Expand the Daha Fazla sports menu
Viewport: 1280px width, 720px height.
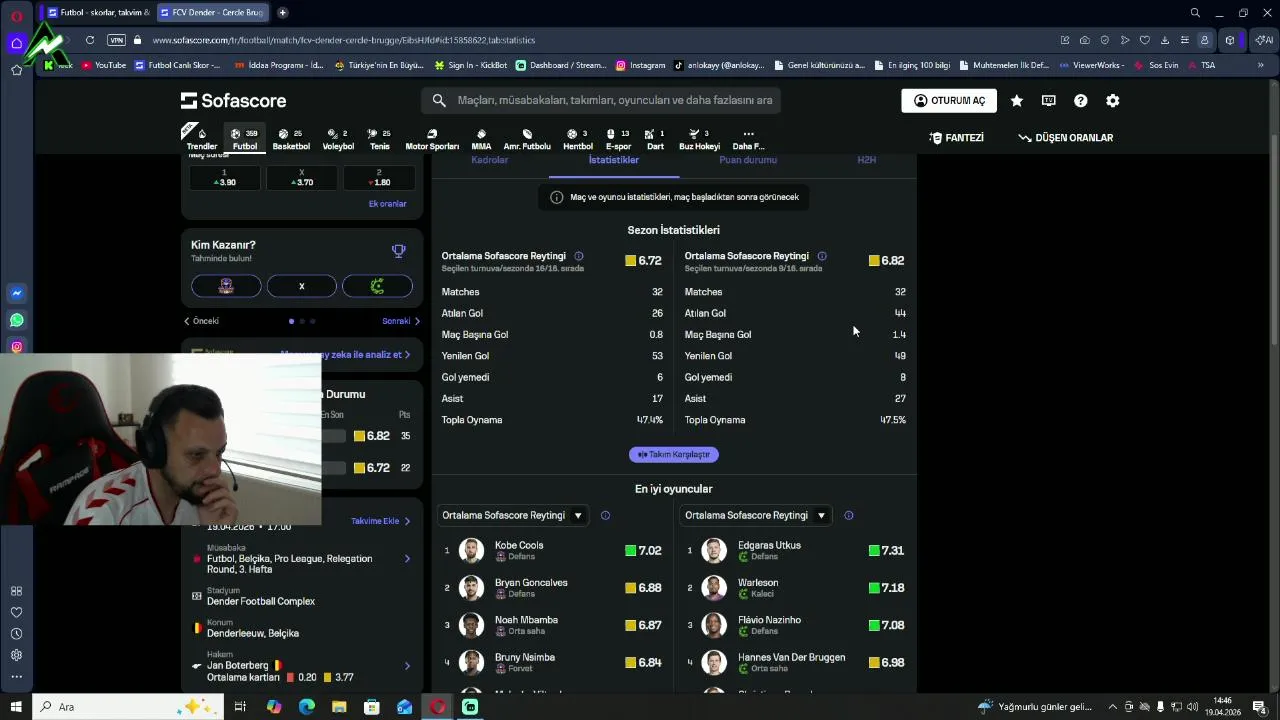pos(748,139)
